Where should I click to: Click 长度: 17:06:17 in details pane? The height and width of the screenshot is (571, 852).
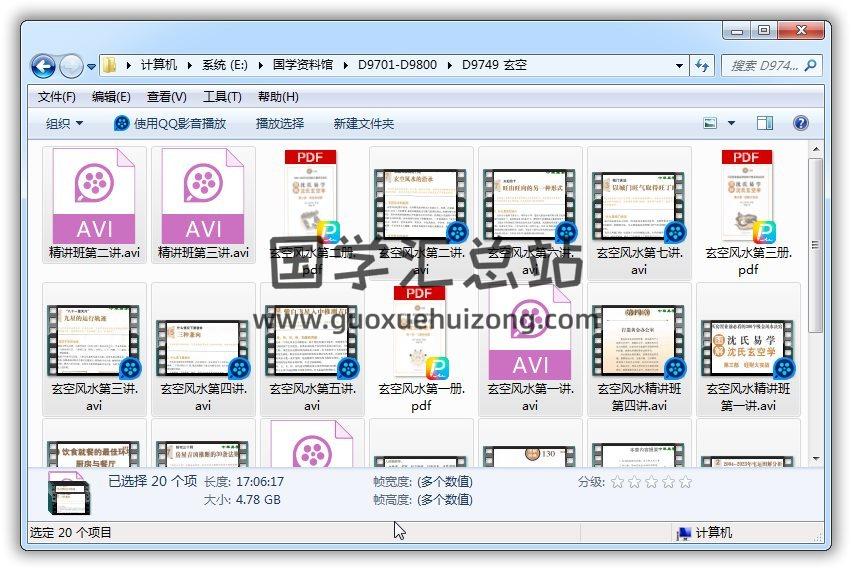pyautogui.click(x=244, y=482)
